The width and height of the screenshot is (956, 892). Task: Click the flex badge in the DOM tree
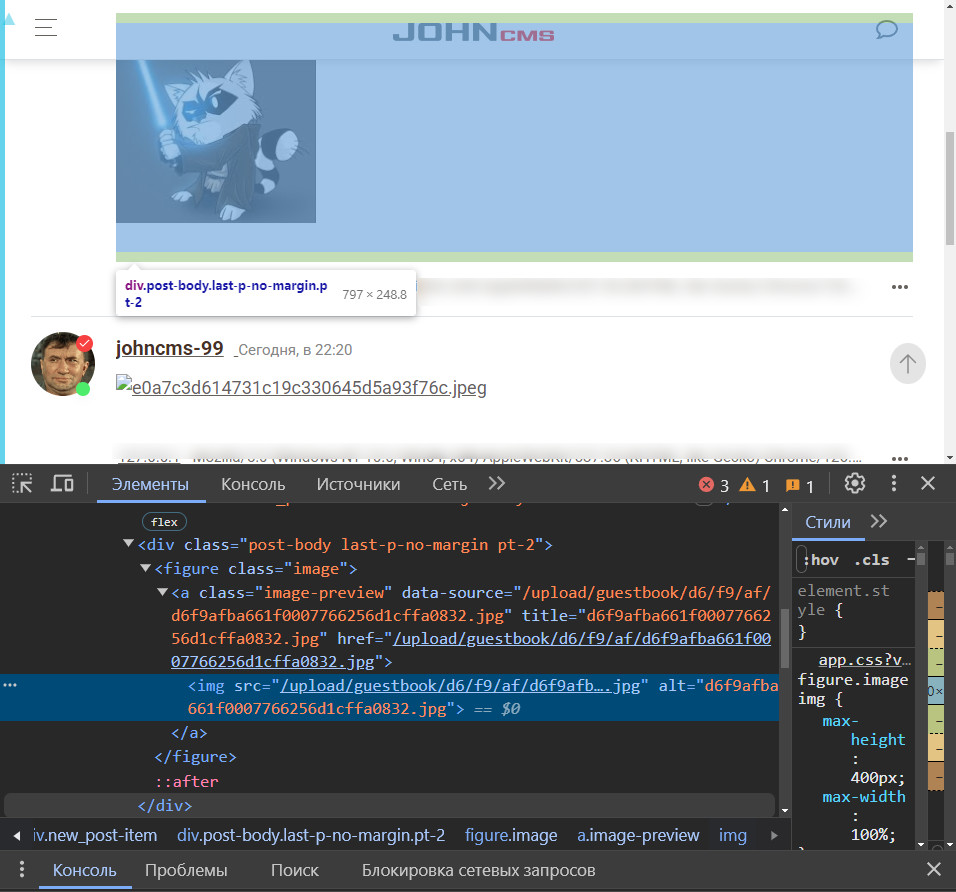pyautogui.click(x=164, y=522)
